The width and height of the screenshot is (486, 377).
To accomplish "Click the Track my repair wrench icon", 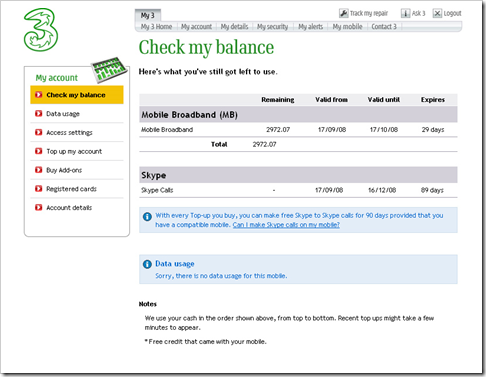I will [343, 13].
